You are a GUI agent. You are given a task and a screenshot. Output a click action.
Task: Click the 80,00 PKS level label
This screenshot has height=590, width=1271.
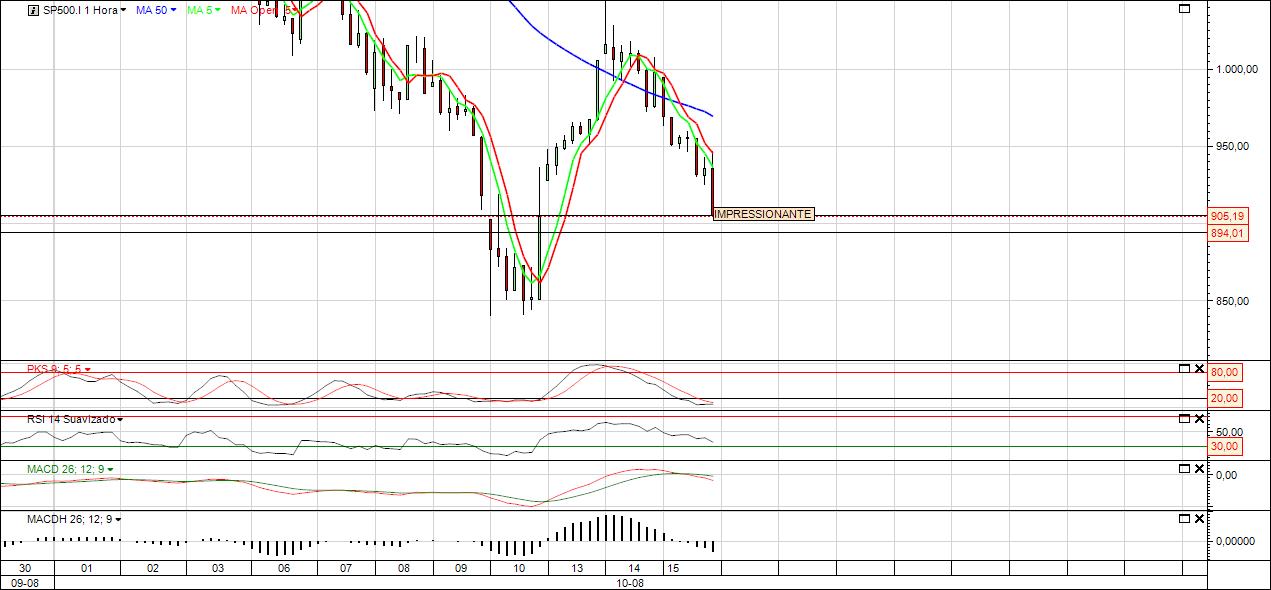(x=1226, y=372)
